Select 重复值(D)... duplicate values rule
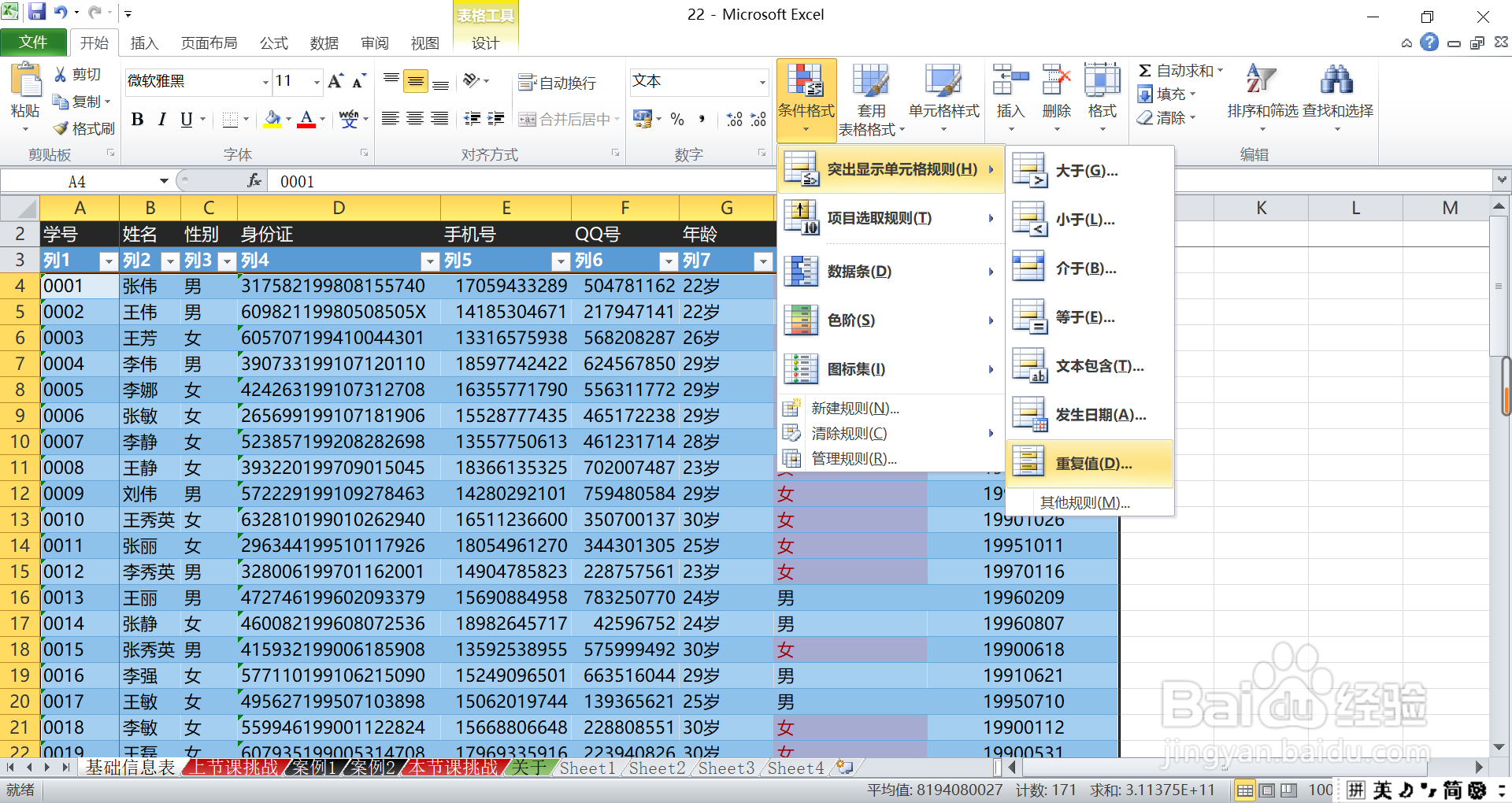The image size is (1512, 803). click(x=1090, y=464)
